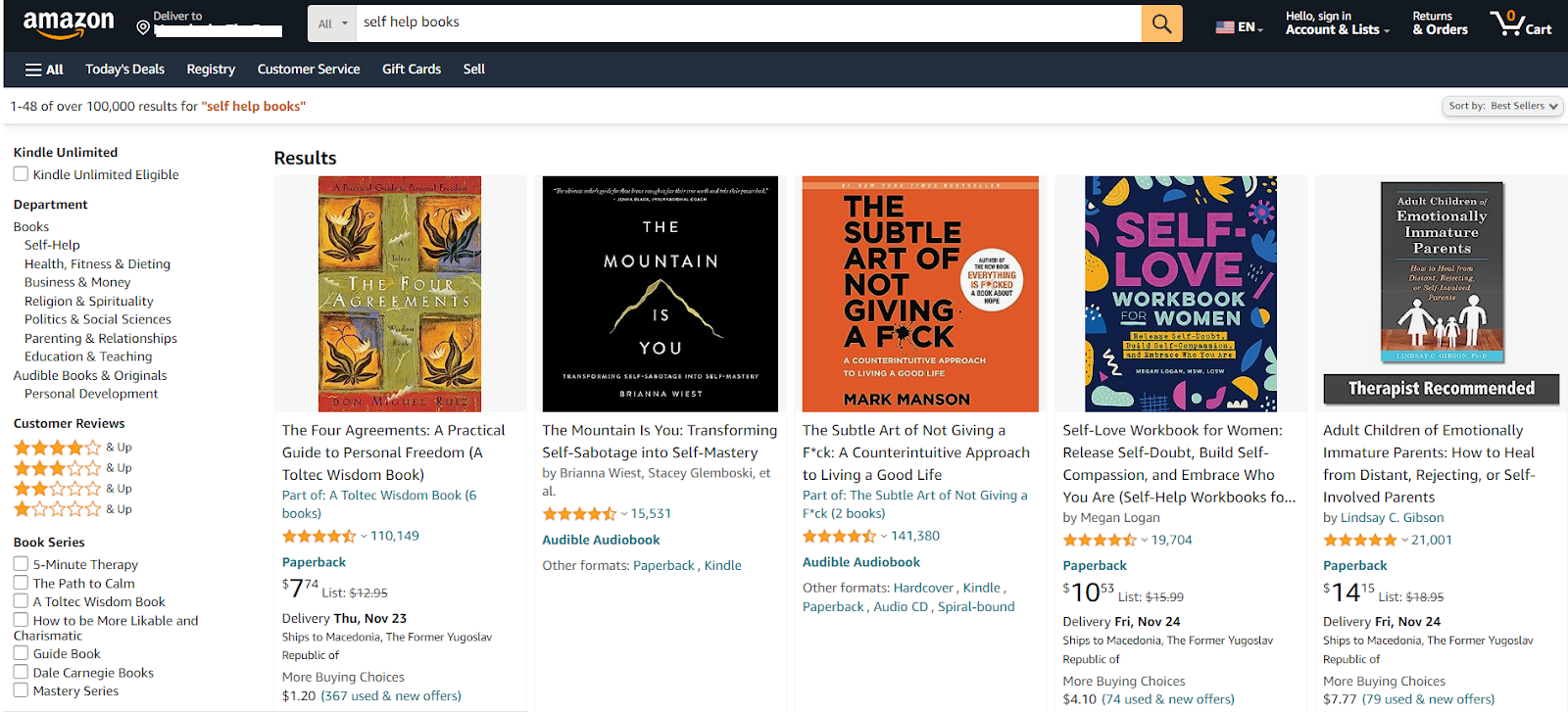This screenshot has height=712, width=1568.
Task: Filter by 4 stars & Up rating
Action: [x=57, y=448]
